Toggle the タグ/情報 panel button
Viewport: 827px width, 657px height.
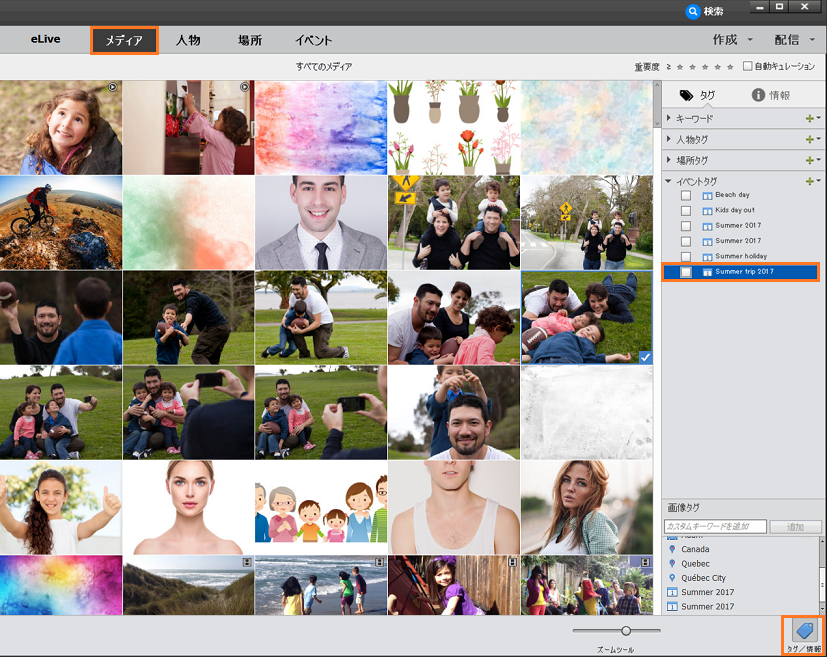(803, 630)
